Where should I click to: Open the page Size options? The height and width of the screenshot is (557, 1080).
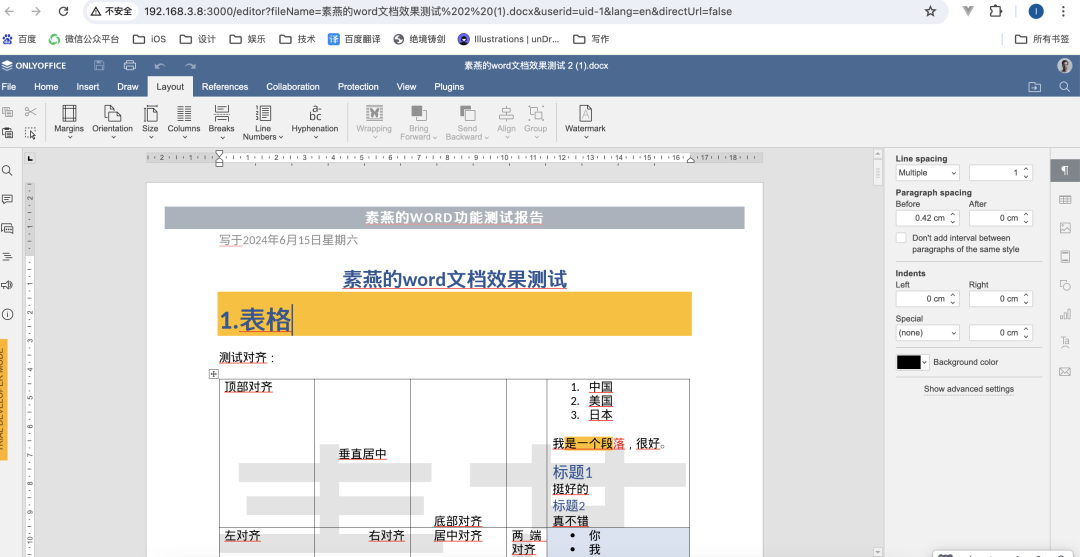150,123
